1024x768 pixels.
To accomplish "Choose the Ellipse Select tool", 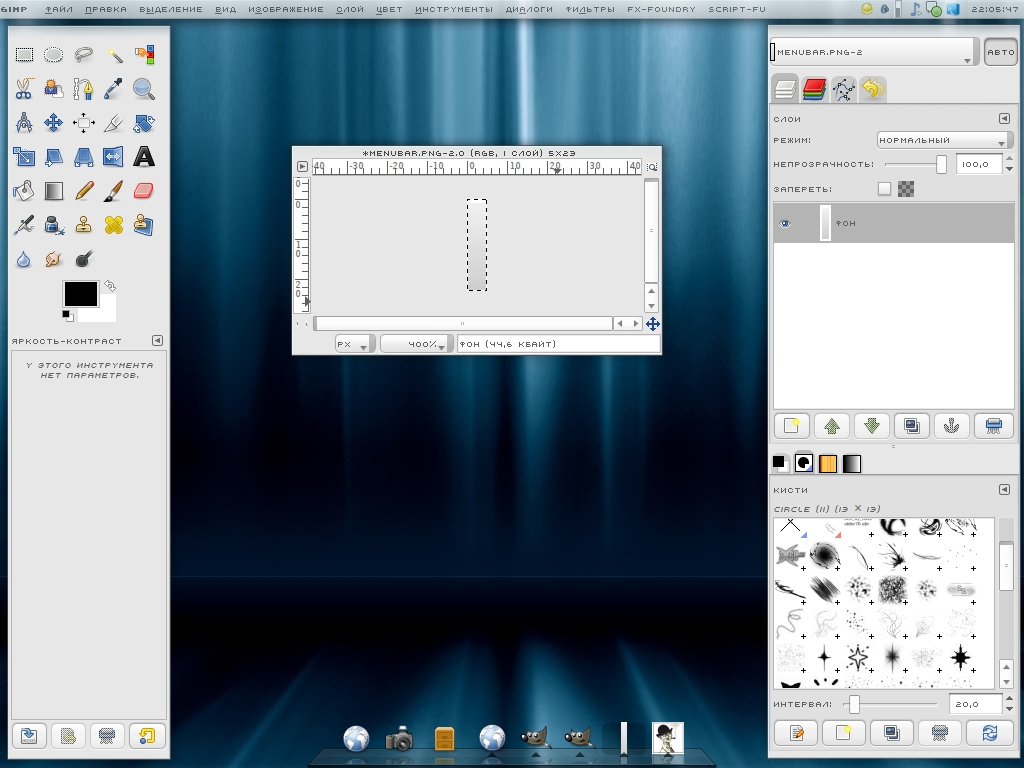I will [x=54, y=55].
